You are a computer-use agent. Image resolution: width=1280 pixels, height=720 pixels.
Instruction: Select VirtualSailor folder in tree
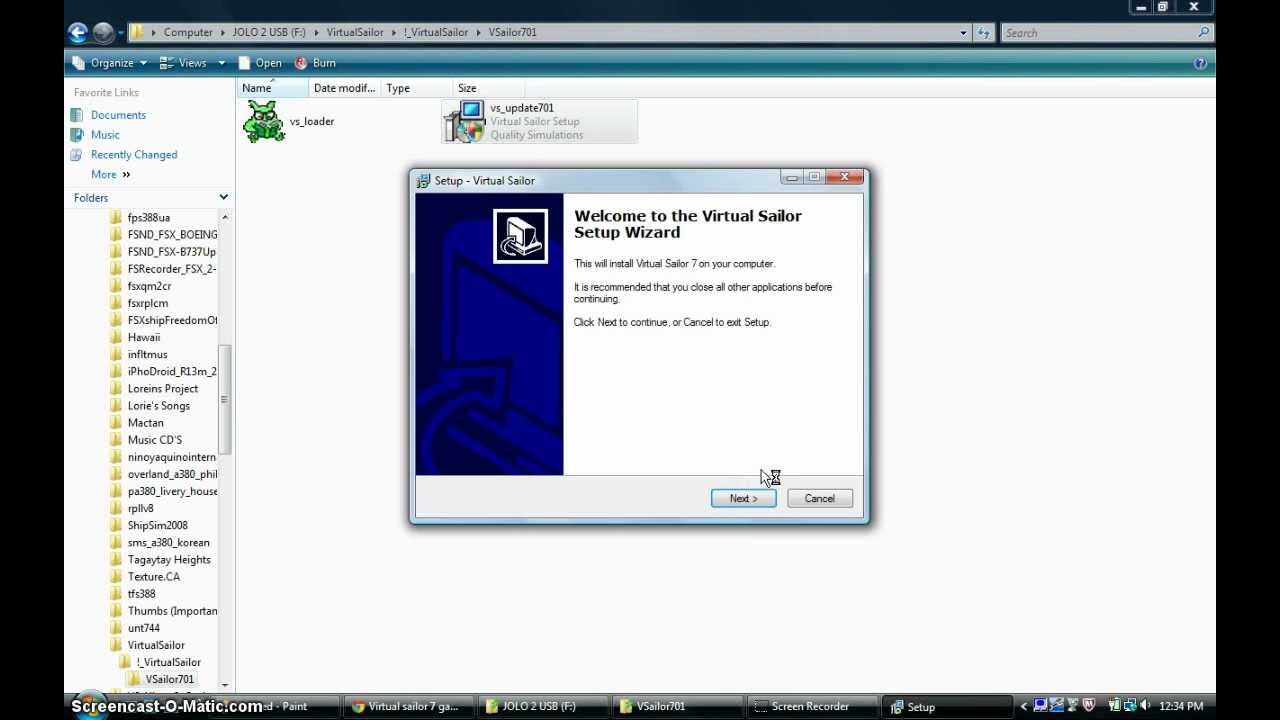[156, 645]
